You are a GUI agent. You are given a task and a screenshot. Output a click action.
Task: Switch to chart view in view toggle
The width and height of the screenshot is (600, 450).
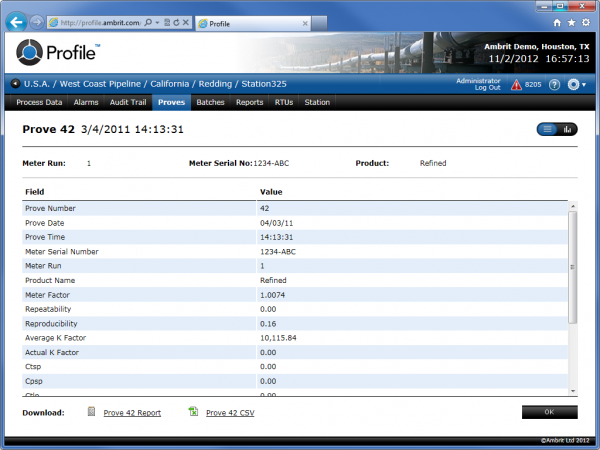pos(567,129)
